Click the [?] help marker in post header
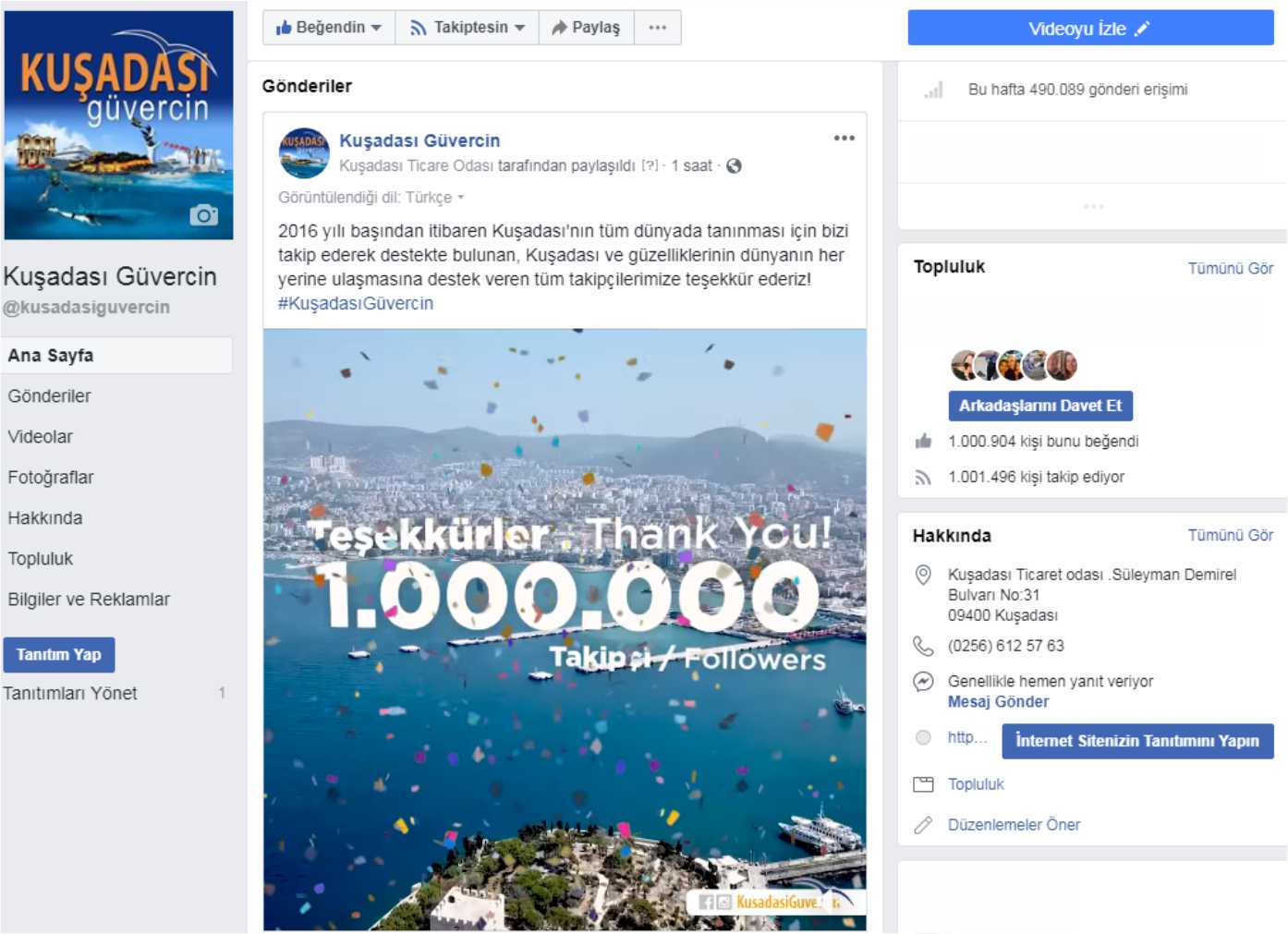This screenshot has width=1288, height=934. pyautogui.click(x=650, y=166)
